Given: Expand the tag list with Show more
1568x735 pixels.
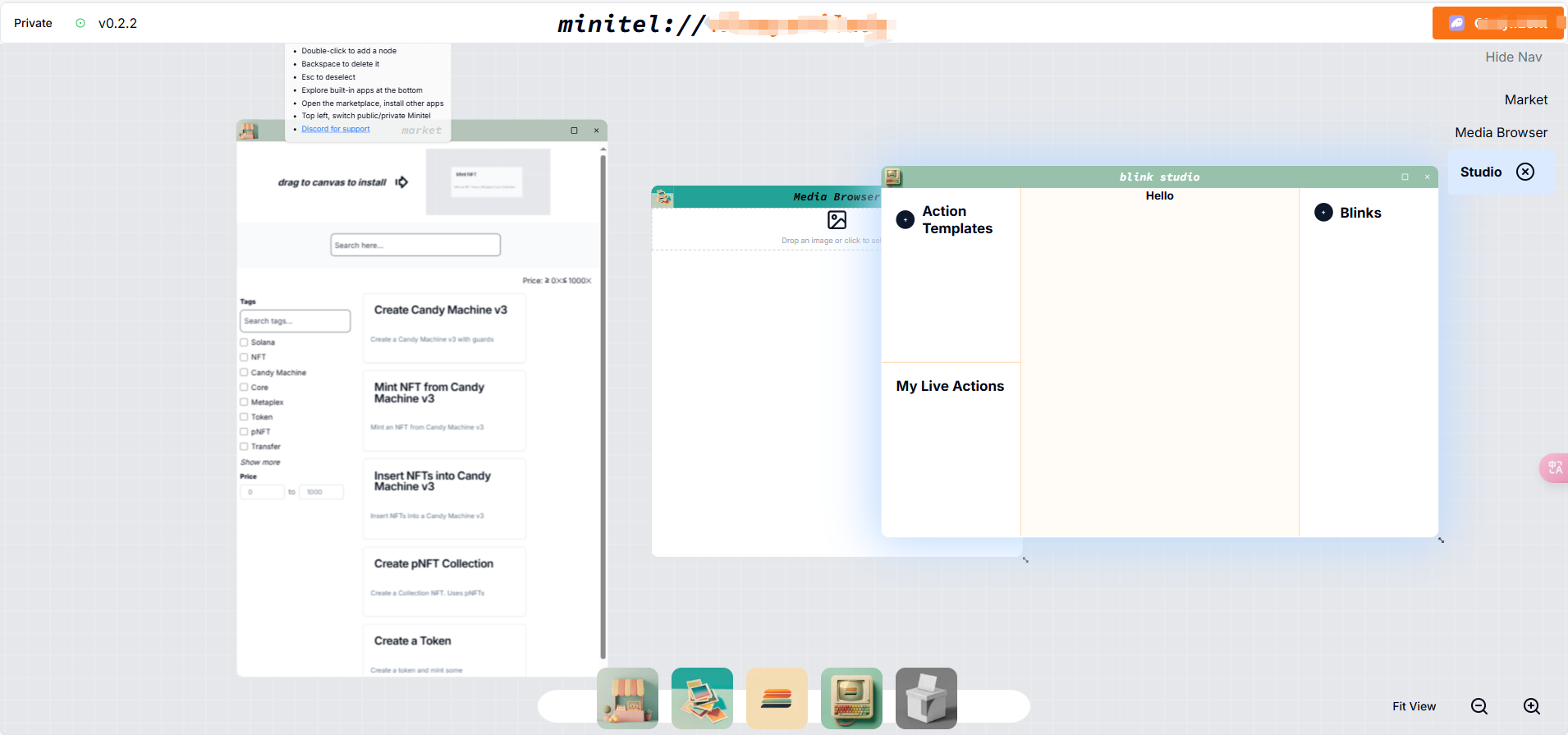Looking at the screenshot, I should coord(260,462).
